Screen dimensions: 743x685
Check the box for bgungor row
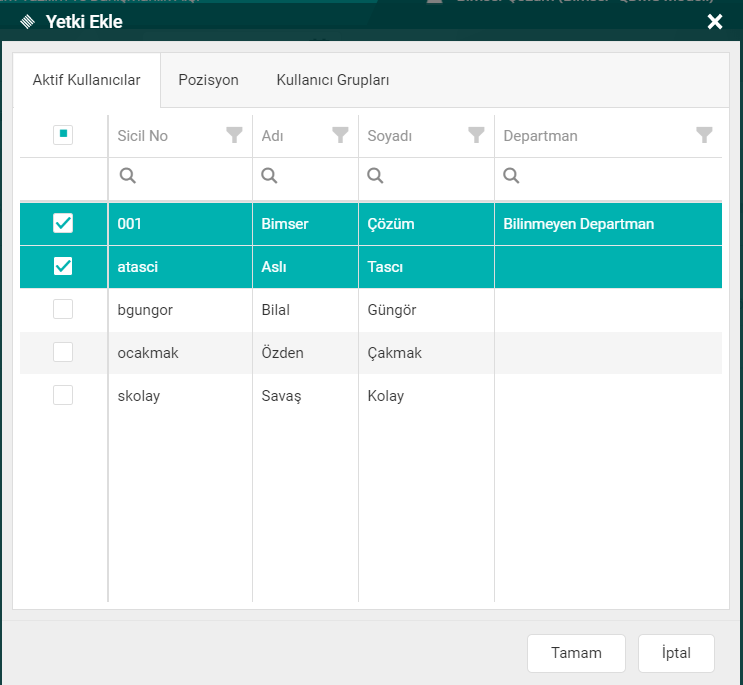(63, 310)
